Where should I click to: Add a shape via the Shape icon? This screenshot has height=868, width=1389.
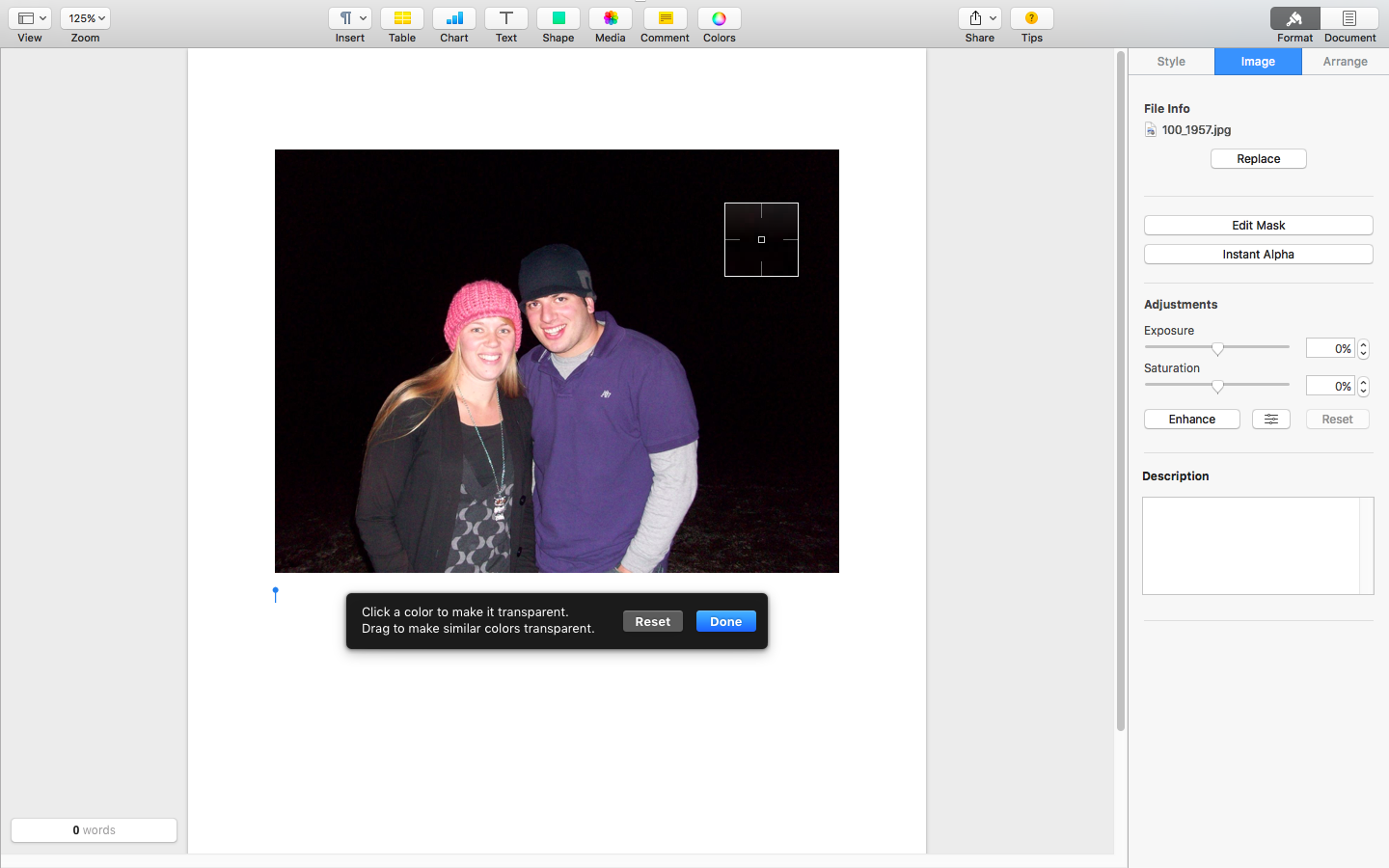point(558,17)
